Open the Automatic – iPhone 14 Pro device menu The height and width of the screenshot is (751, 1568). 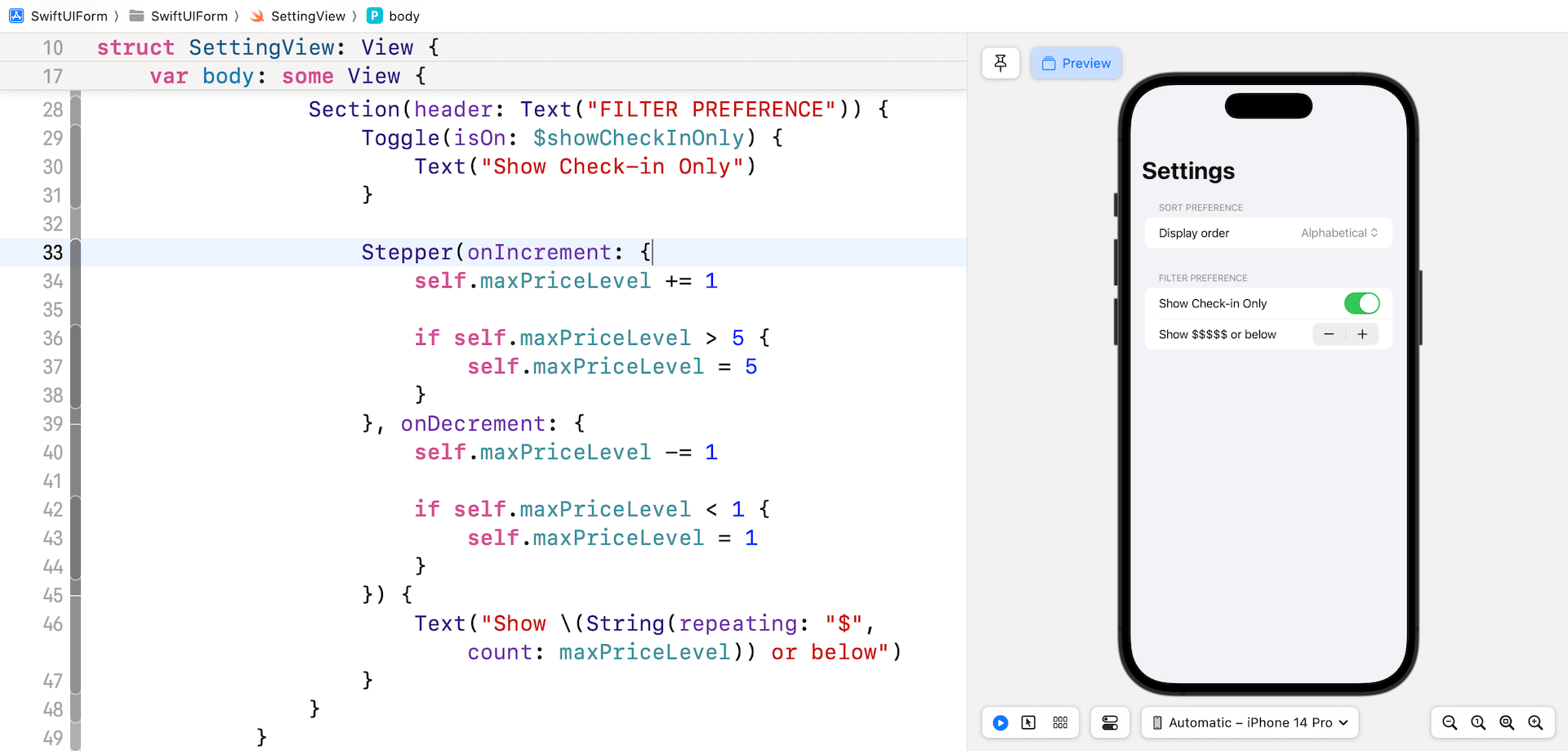[x=1249, y=722]
